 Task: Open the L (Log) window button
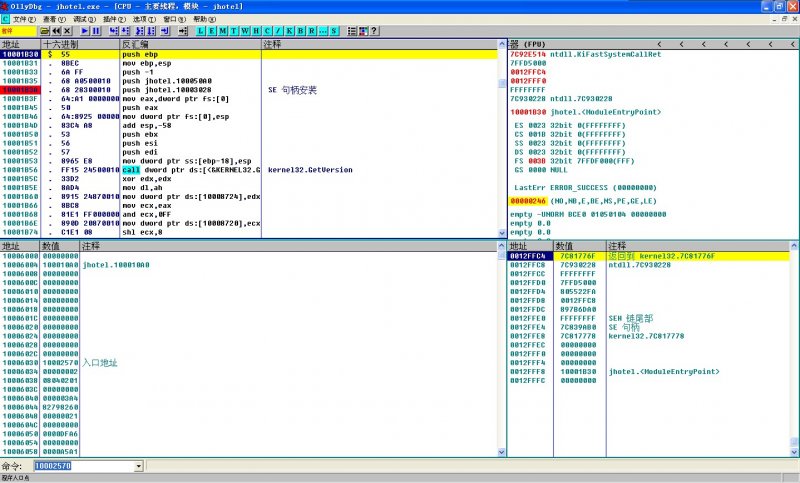201,31
